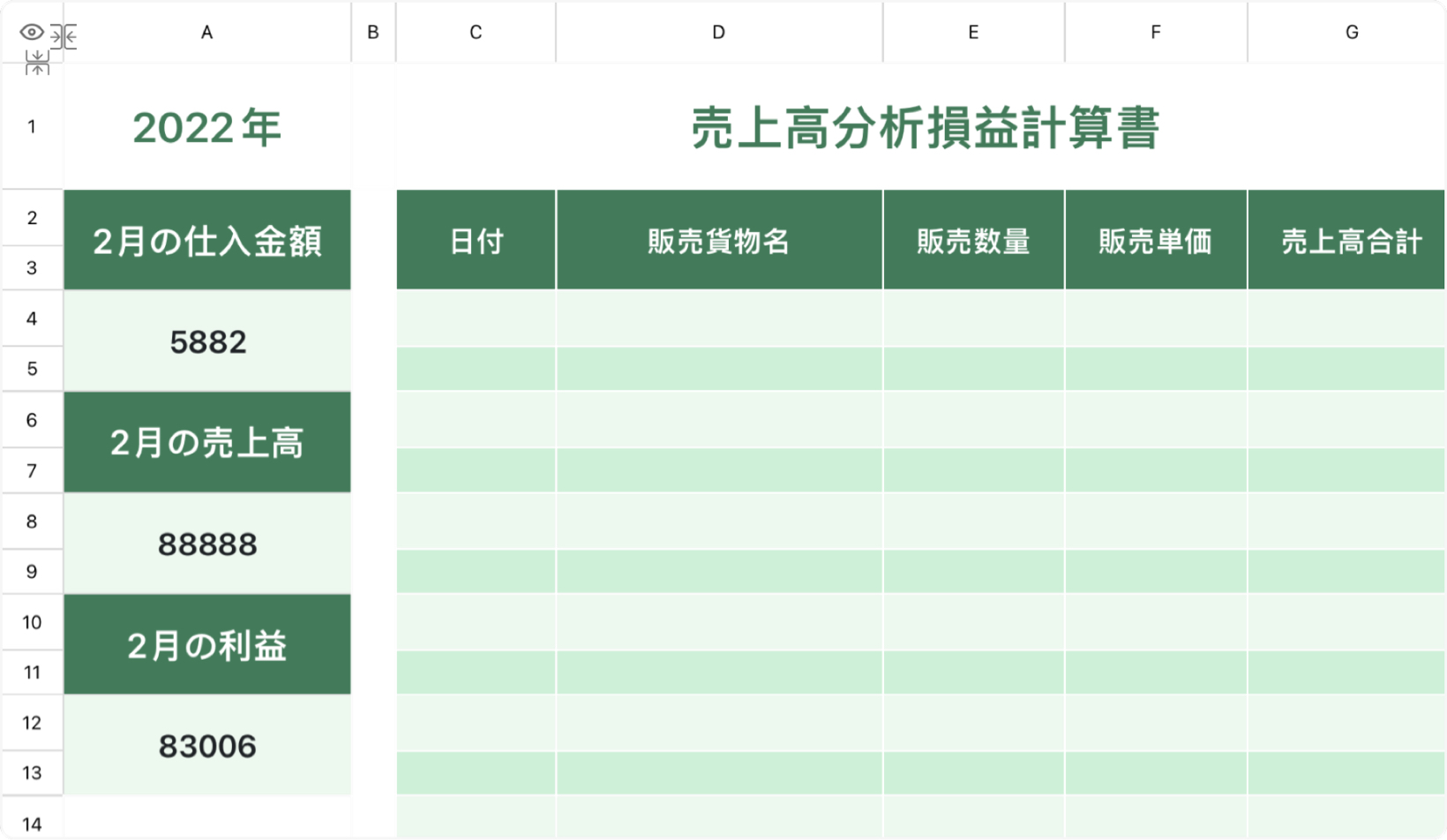
Task: Select row 6 header
Action: 32,420
